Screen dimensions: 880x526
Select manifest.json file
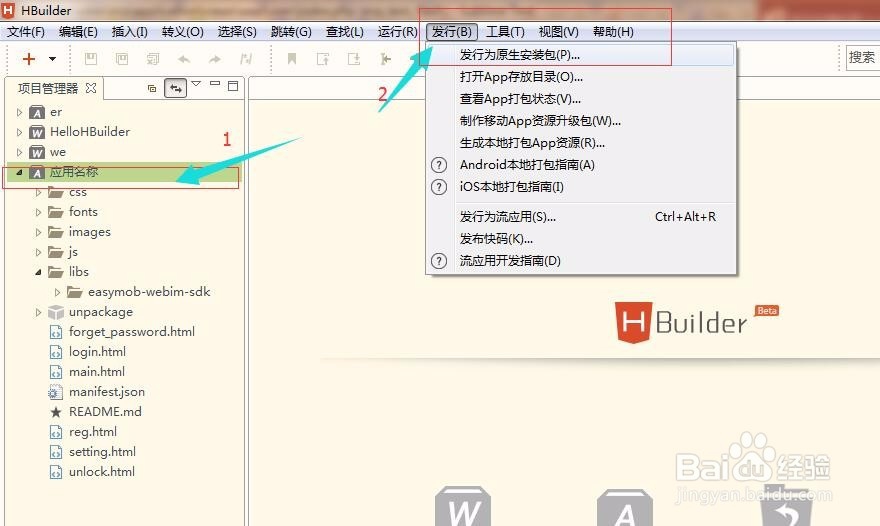107,392
